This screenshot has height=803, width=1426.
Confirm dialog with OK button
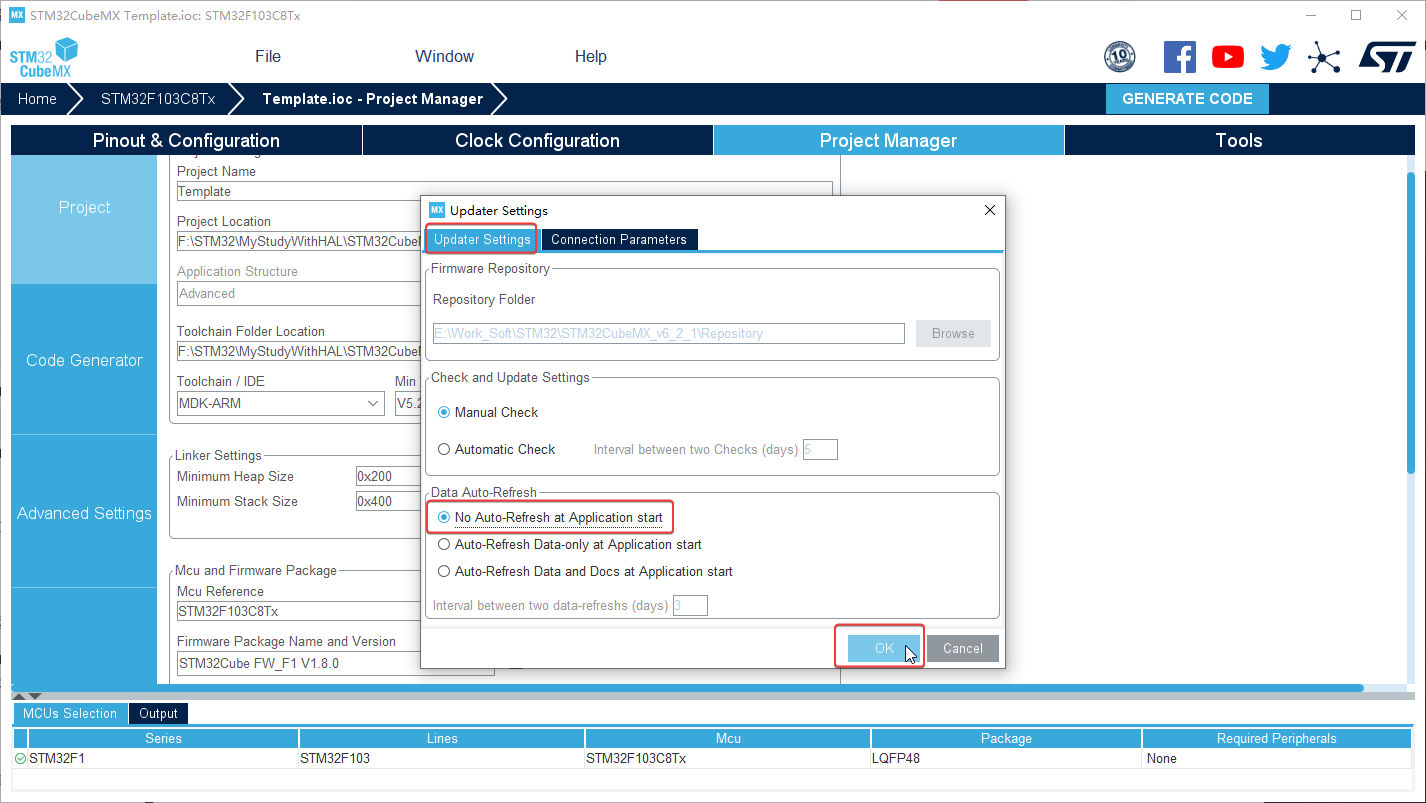click(884, 648)
